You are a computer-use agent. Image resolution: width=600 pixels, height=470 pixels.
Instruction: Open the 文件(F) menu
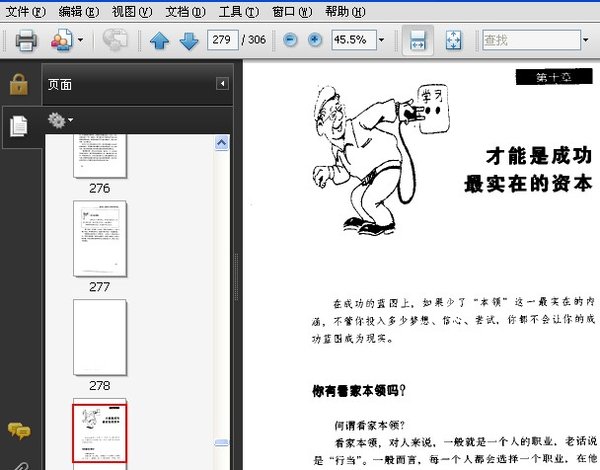26,12
